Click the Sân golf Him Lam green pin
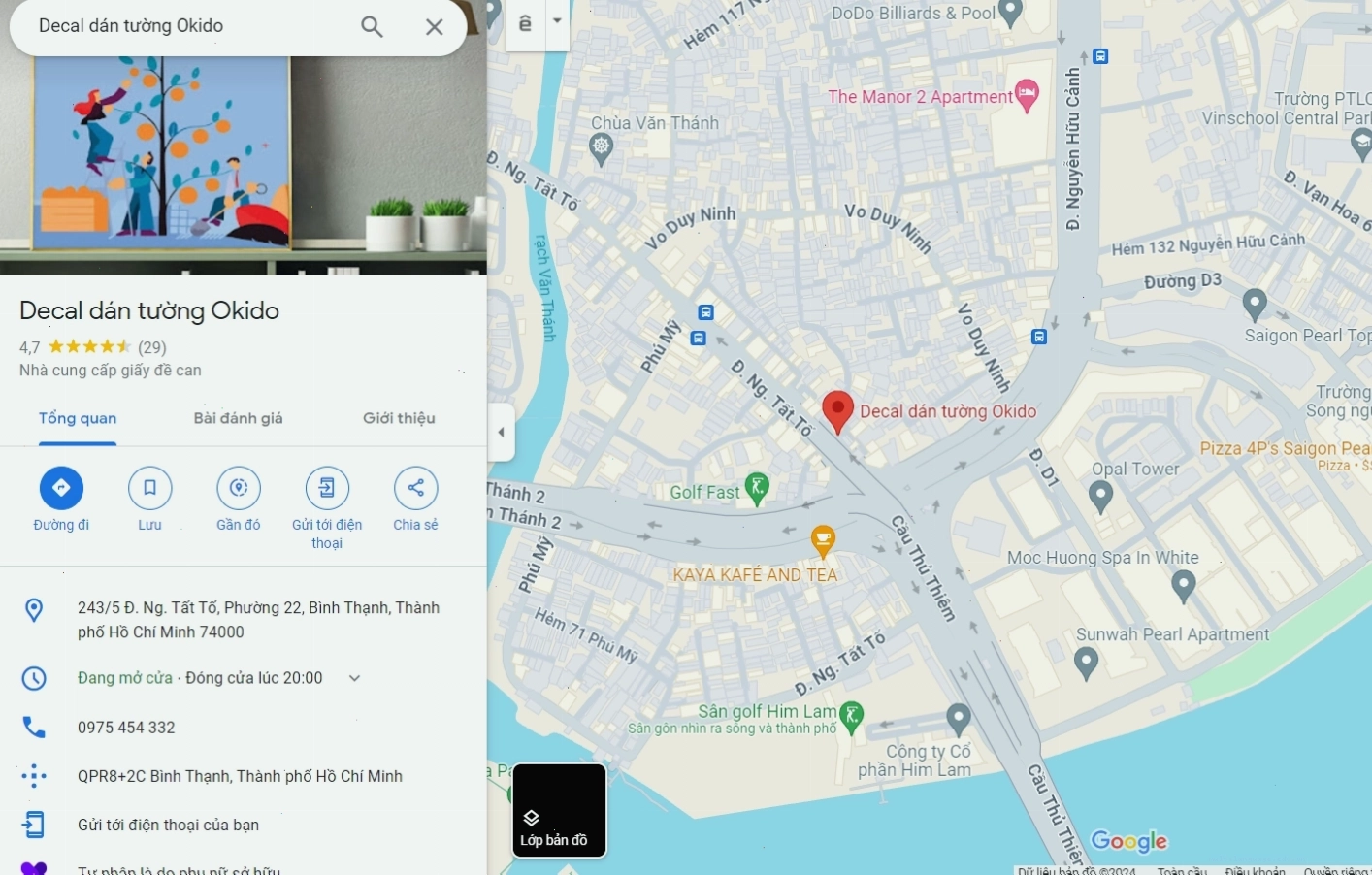 [x=851, y=717]
